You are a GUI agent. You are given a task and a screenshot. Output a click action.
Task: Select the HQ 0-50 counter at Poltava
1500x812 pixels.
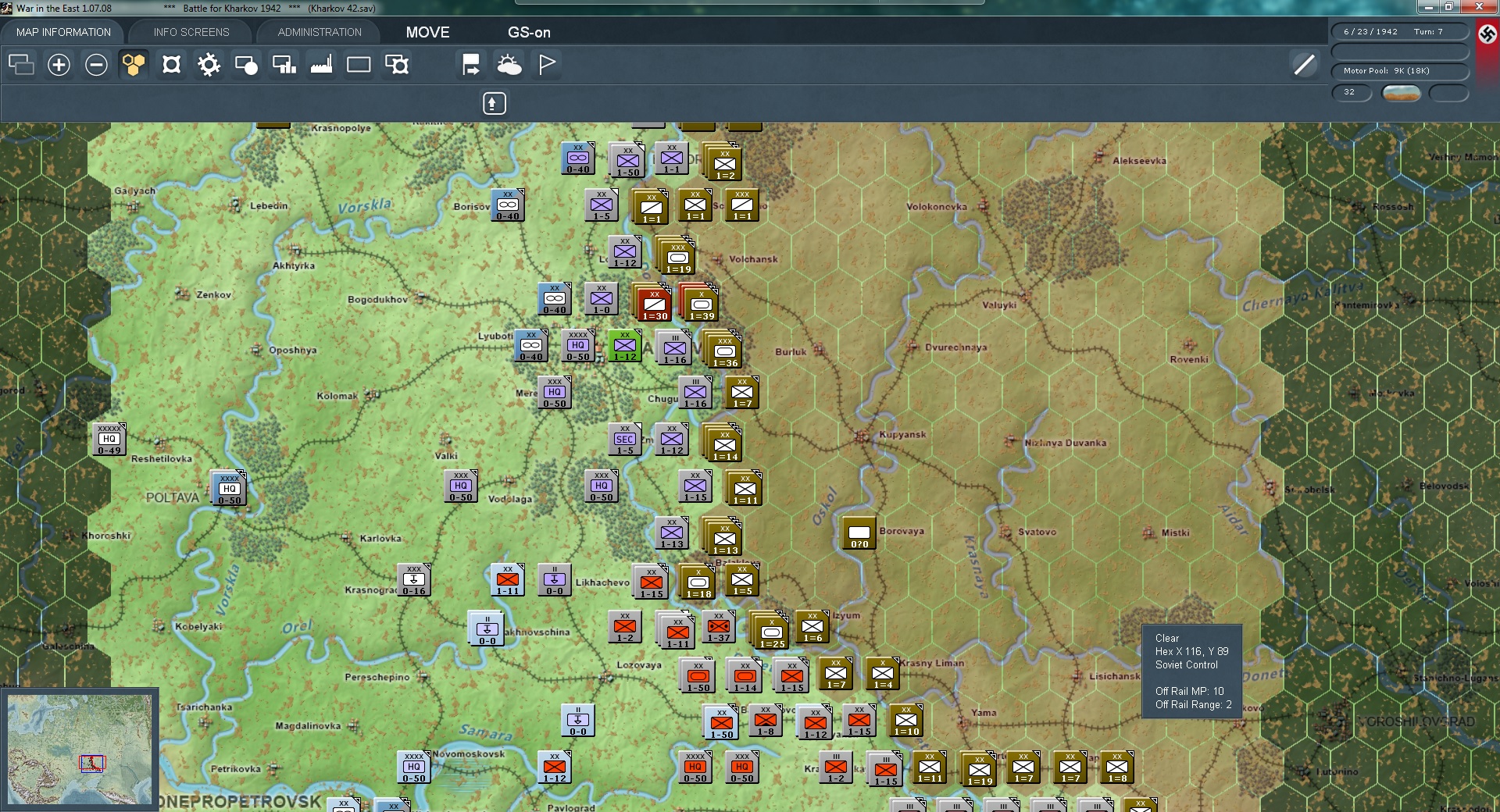229,489
